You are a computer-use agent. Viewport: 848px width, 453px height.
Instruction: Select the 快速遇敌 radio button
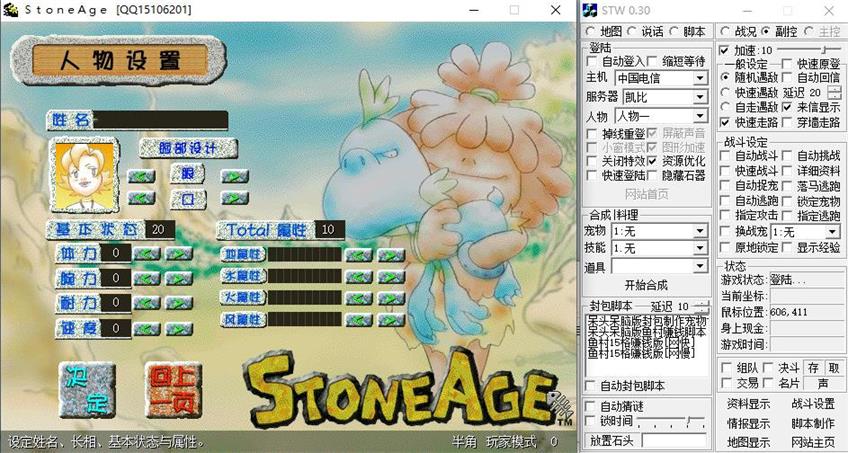[x=727, y=93]
